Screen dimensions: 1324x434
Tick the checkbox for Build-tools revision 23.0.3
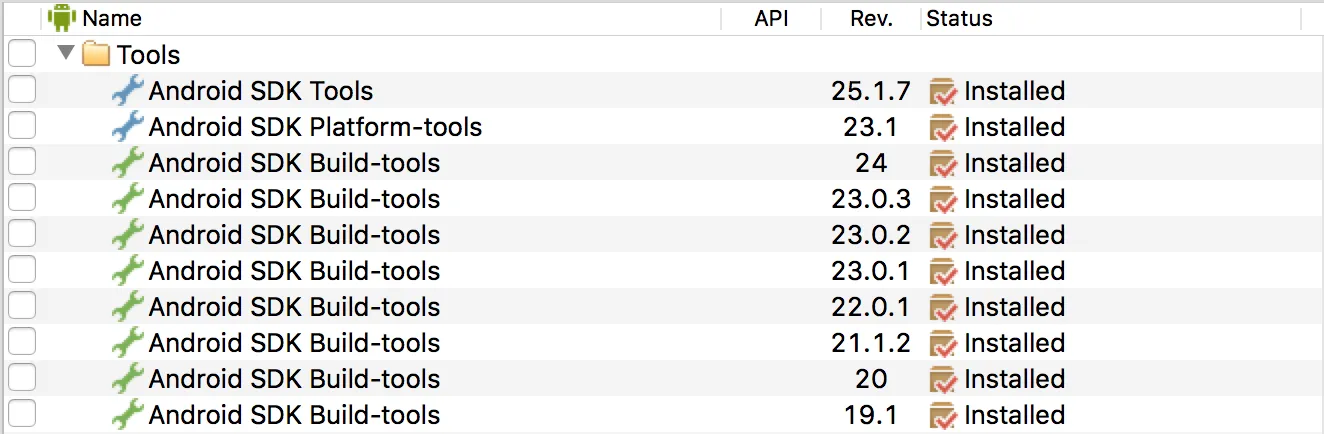click(x=22, y=198)
